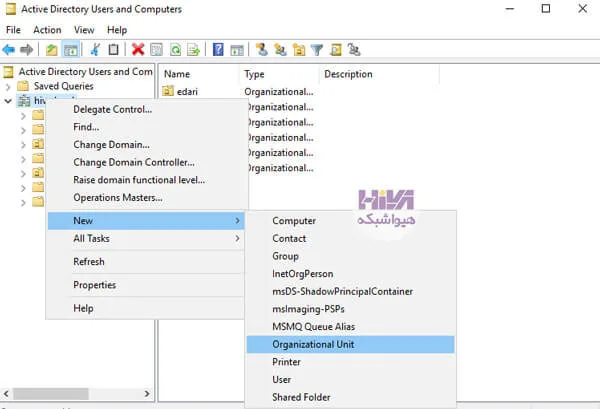The width and height of the screenshot is (600, 409).
Task: Click the tree pane scrollbar right arrow
Action: click(x=147, y=393)
